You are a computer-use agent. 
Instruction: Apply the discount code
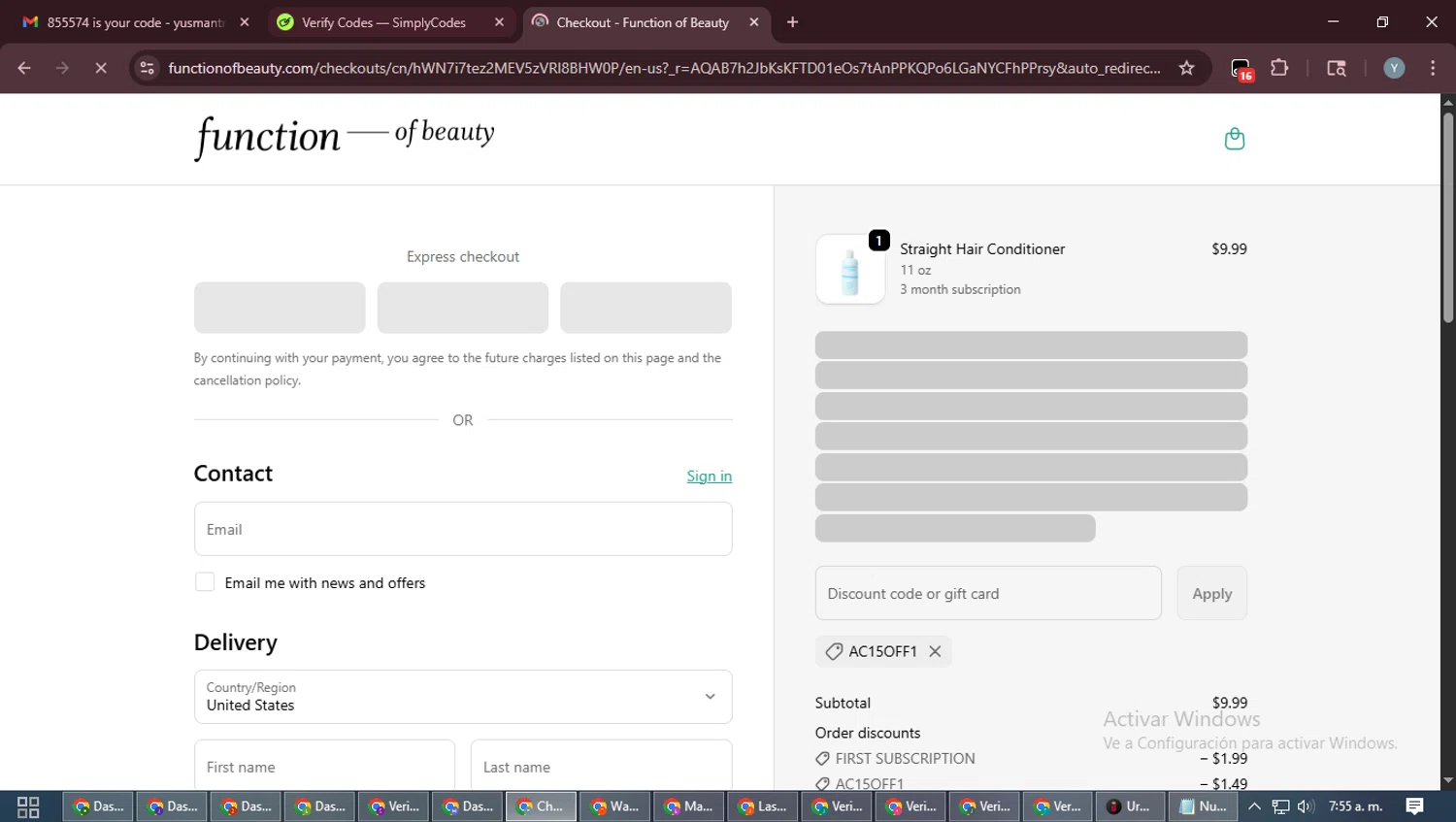tap(1211, 593)
